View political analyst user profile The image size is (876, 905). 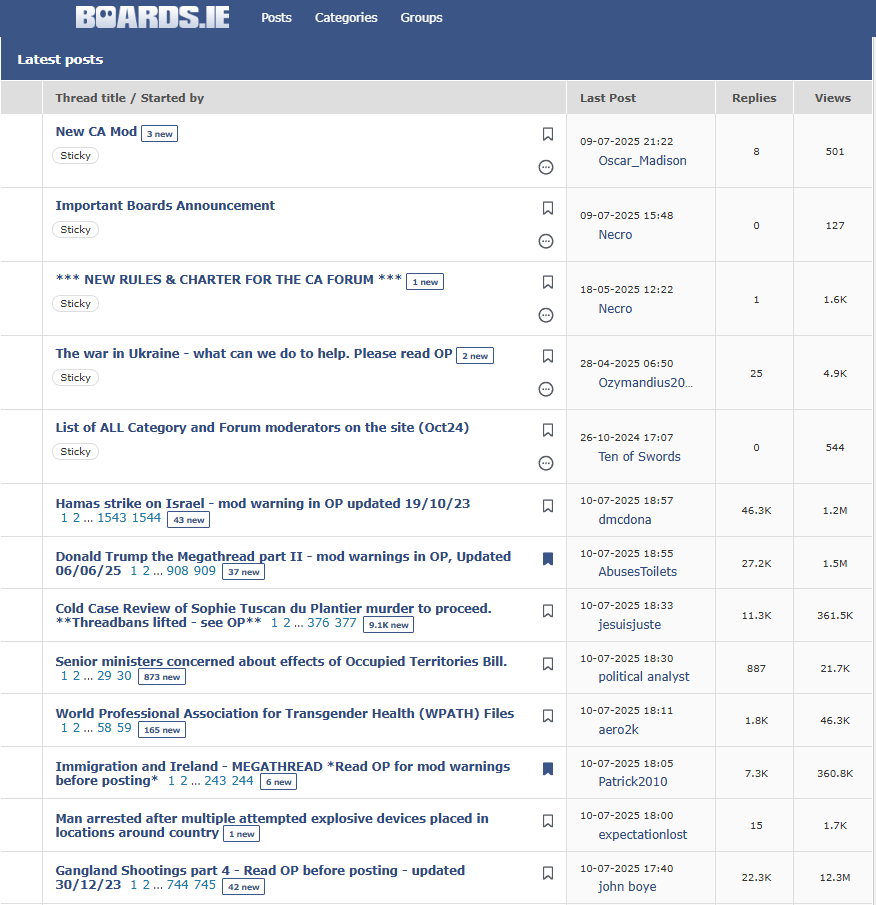[643, 676]
